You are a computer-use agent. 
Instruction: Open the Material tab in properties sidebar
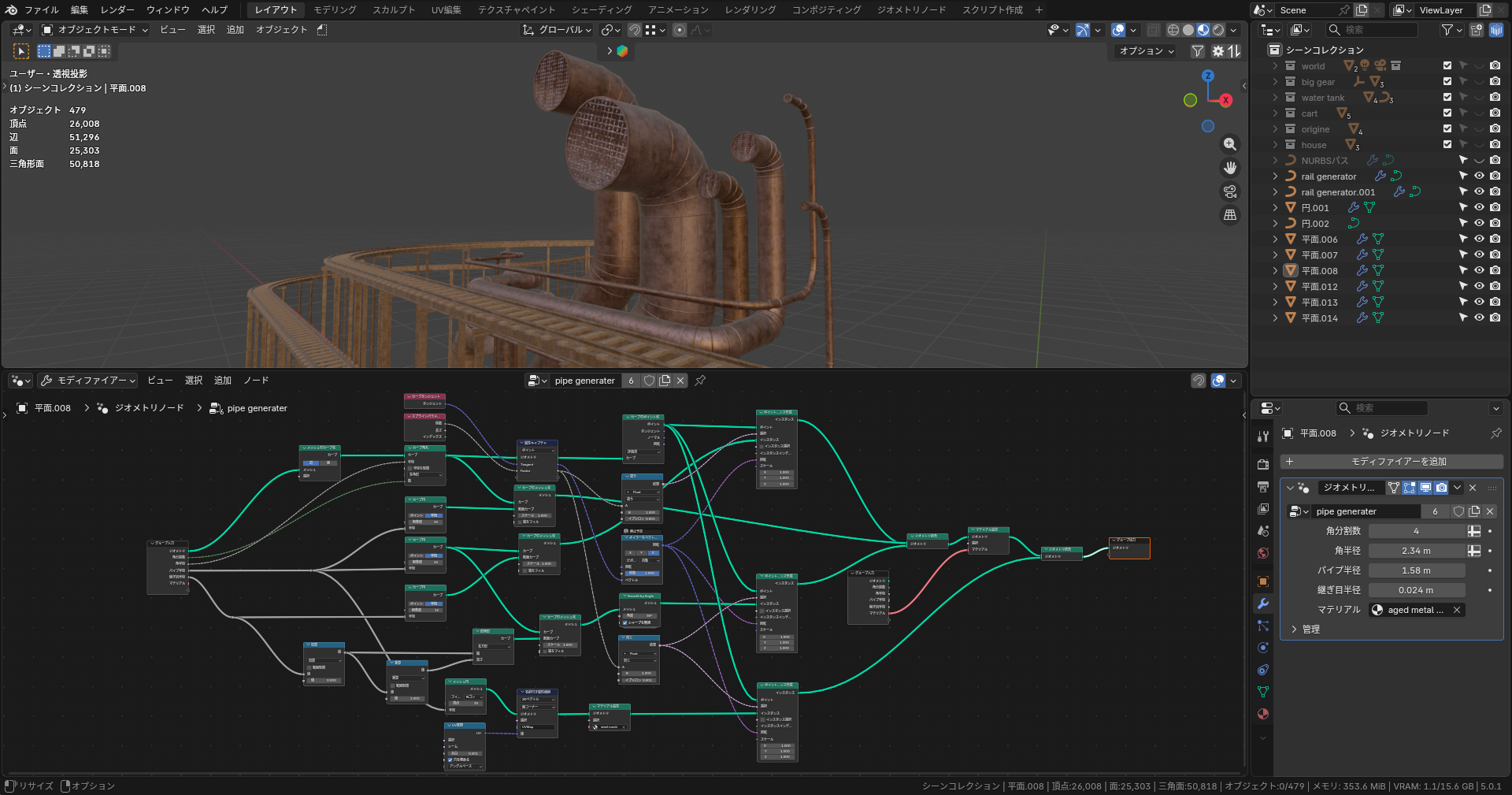[1263, 714]
